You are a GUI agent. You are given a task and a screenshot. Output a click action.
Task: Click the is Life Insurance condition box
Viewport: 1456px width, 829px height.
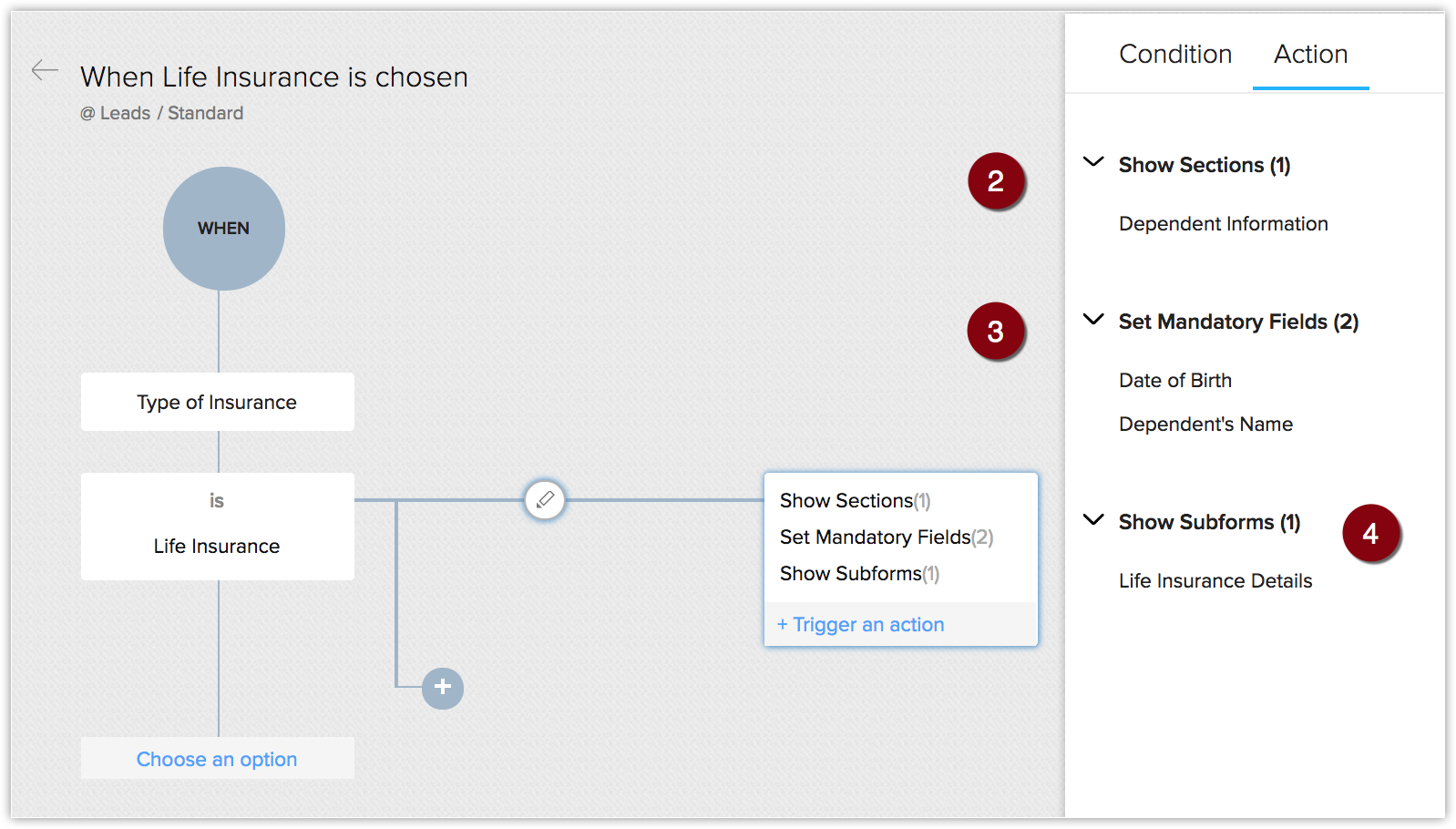click(217, 526)
